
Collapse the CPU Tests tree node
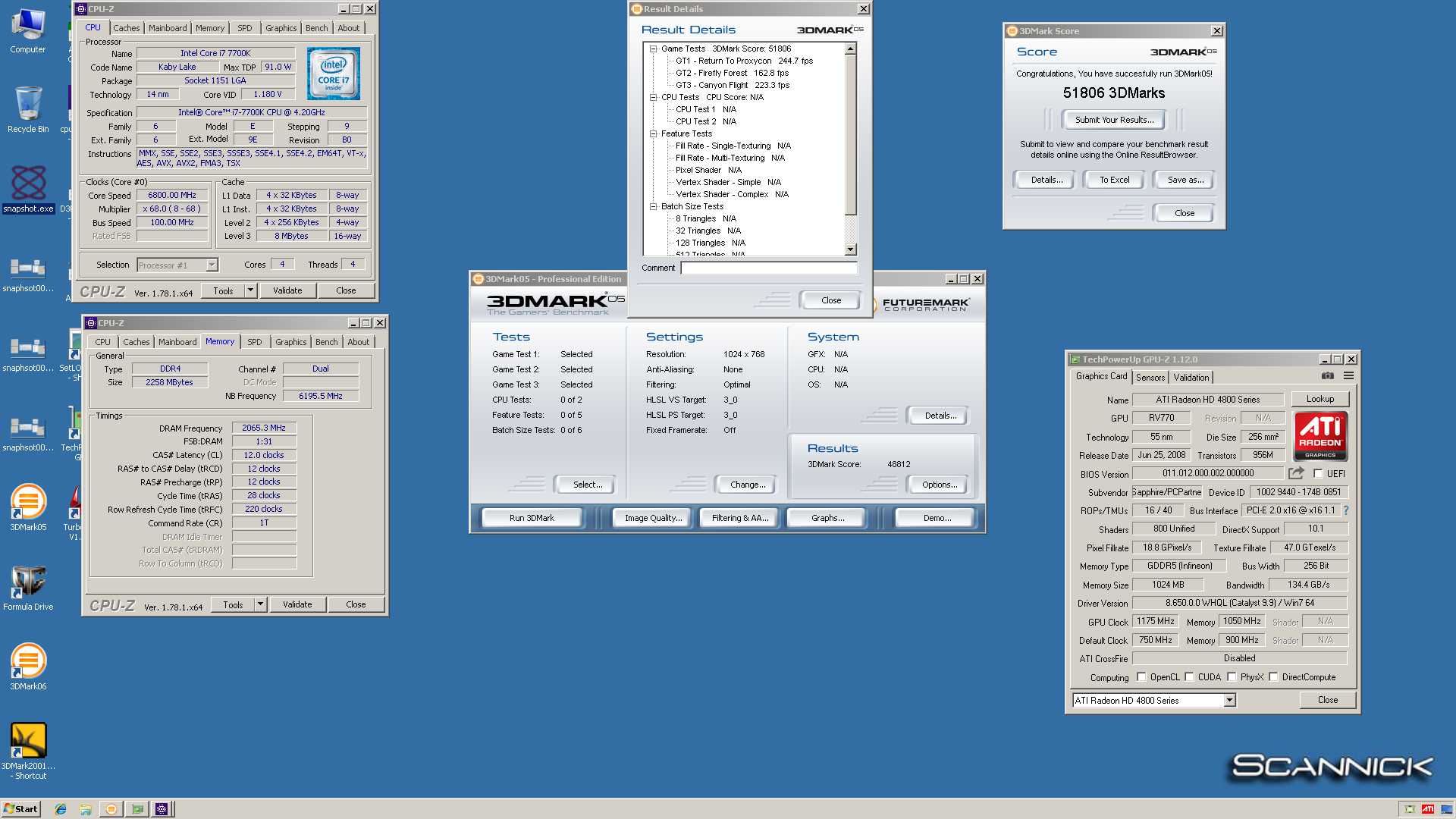click(653, 97)
